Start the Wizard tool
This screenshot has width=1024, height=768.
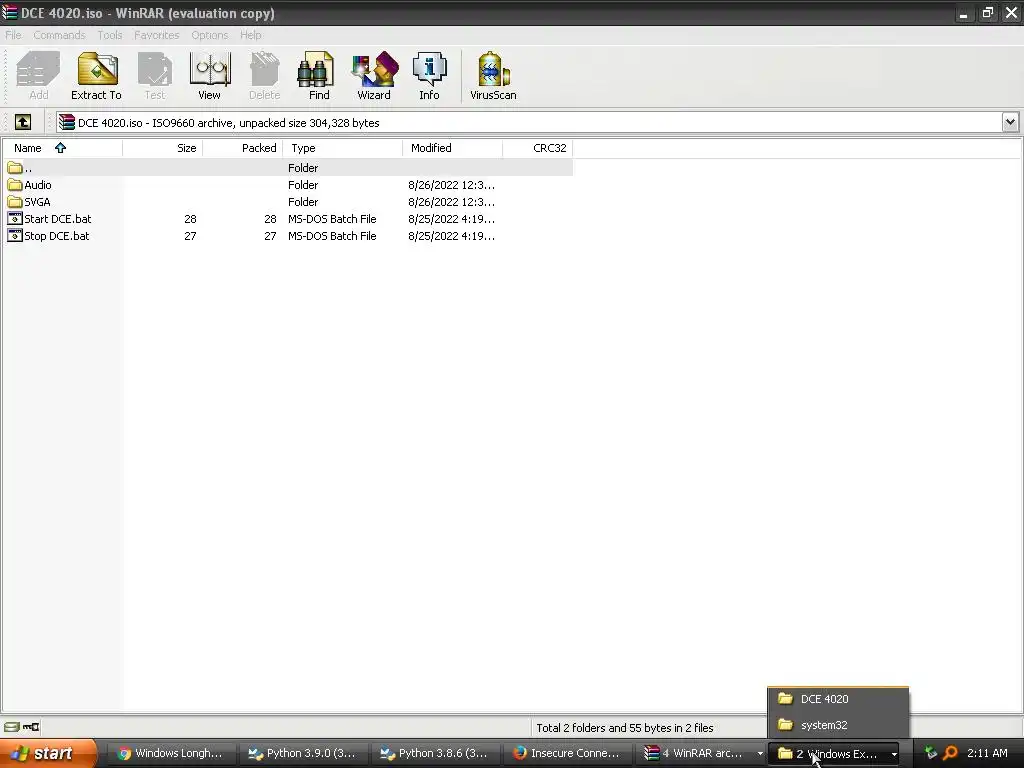click(374, 75)
